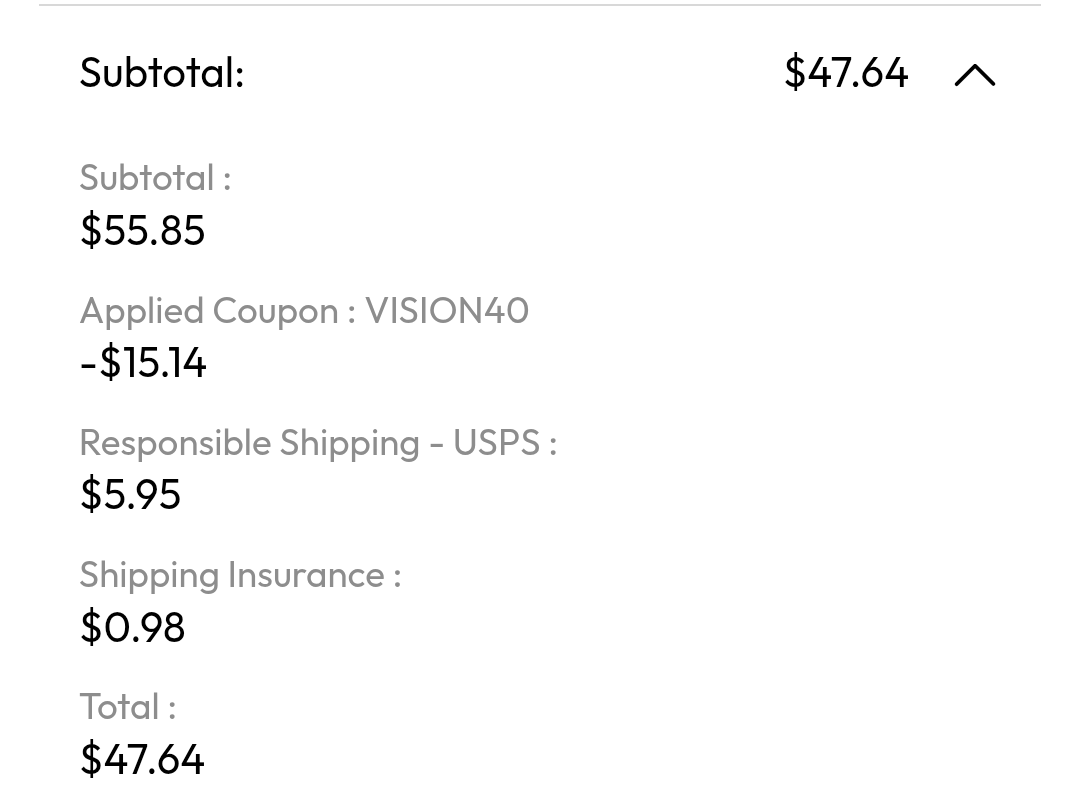Image resolution: width=1080 pixels, height=801 pixels.
Task: Click the horizontal divider above the summary
Action: (540, 5)
